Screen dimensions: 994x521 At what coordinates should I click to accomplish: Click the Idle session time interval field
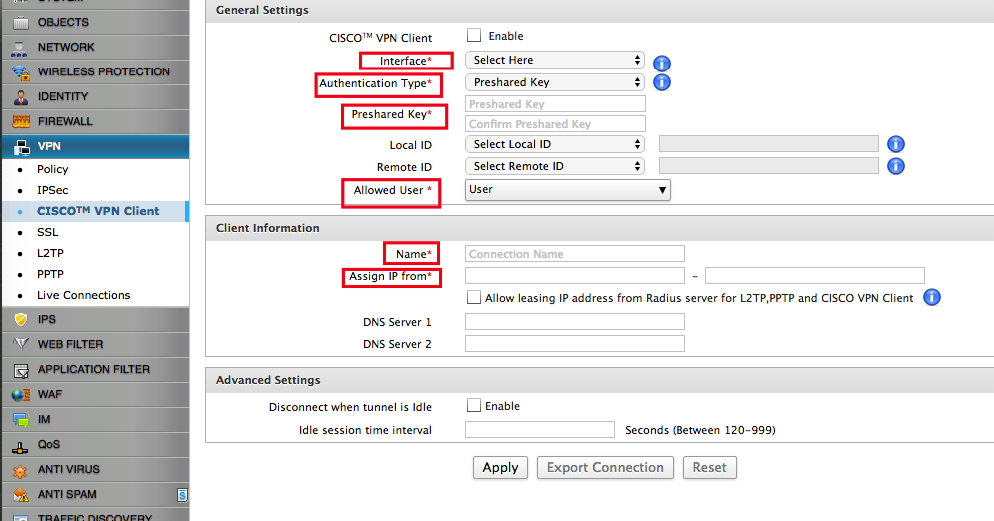pos(540,430)
